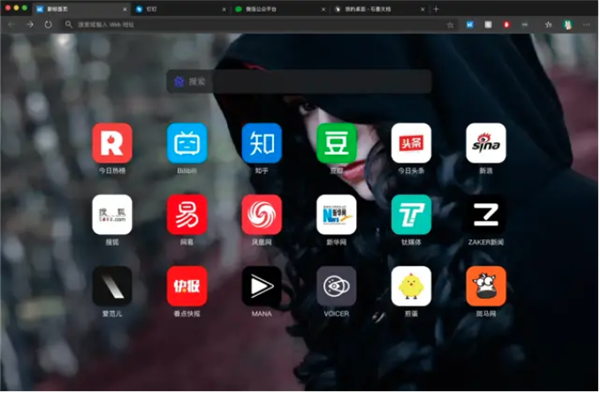600x393 pixels.
Task: Launch the green Douban 豆 icon
Action: pyautogui.click(x=336, y=143)
